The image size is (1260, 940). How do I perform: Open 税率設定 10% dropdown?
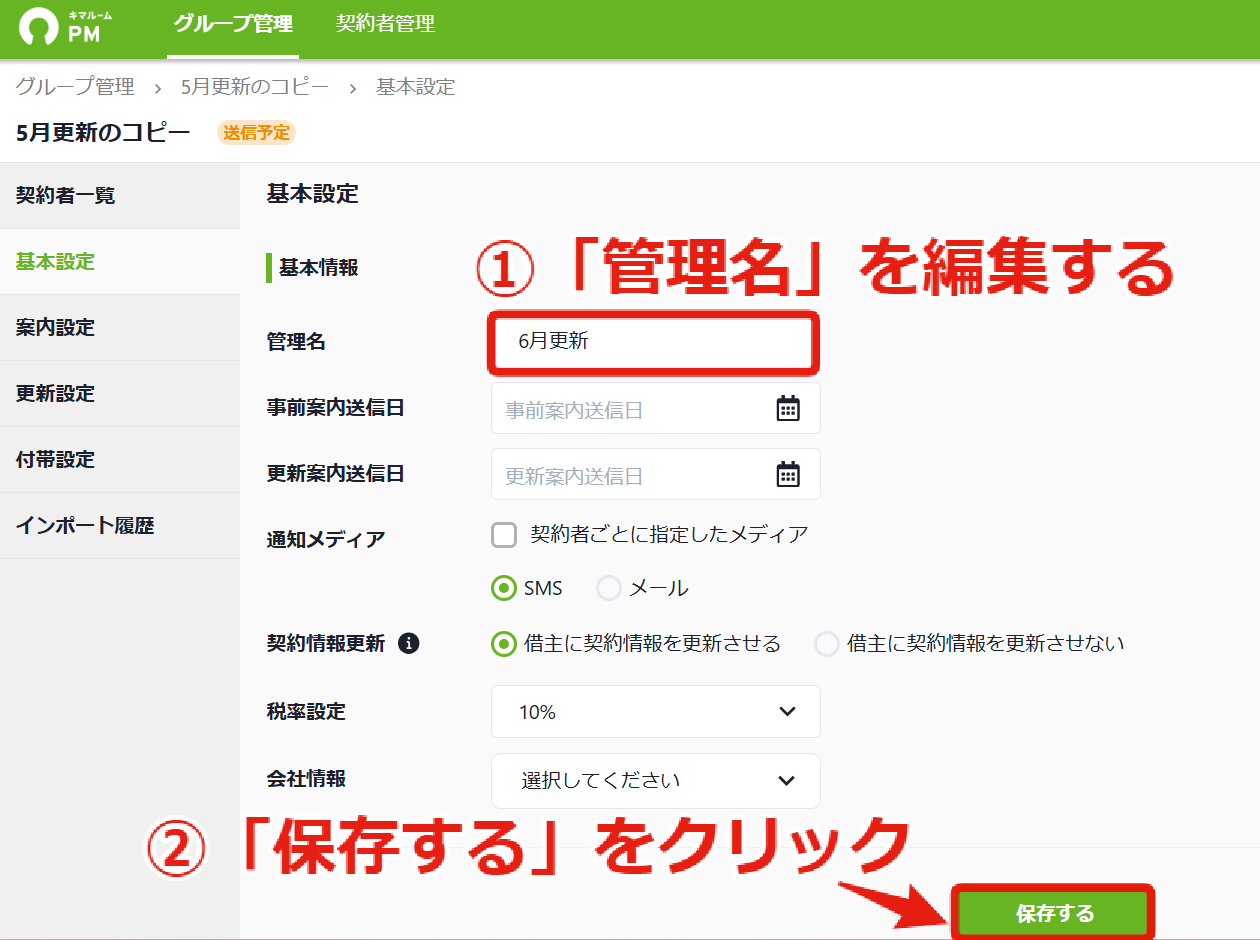pos(656,712)
